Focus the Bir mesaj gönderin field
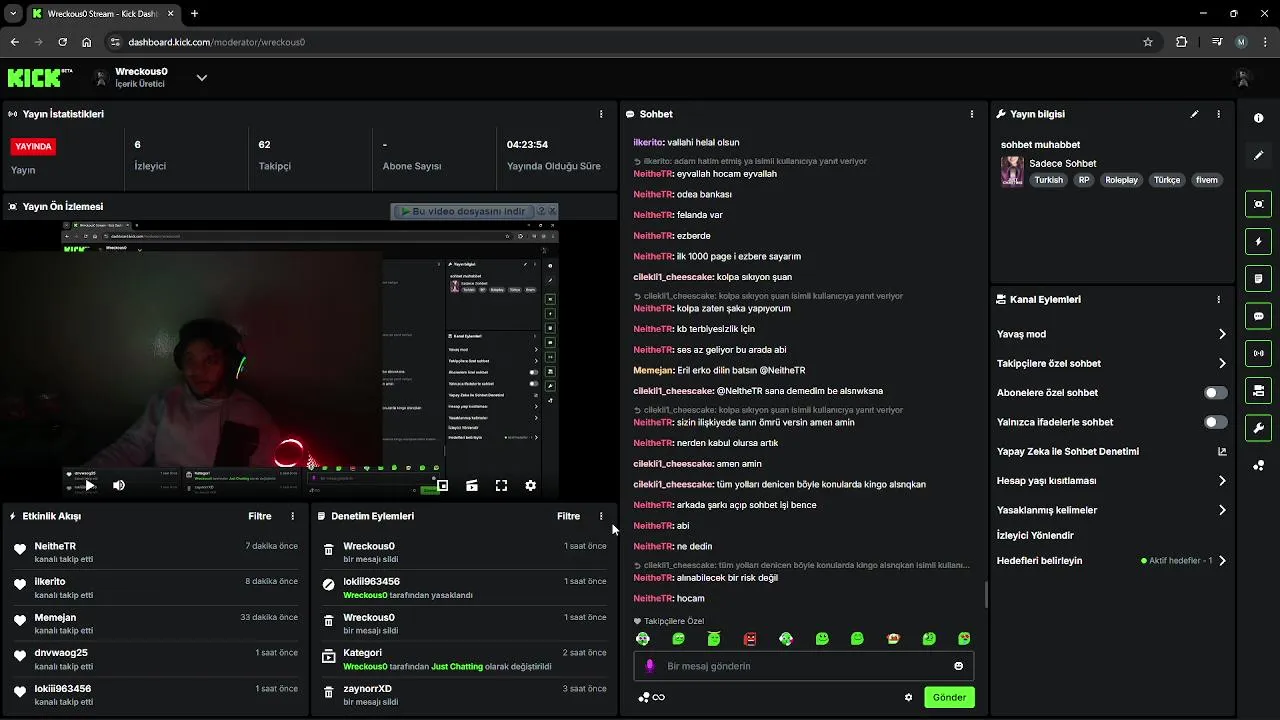Viewport: 1280px width, 720px height. 804,666
